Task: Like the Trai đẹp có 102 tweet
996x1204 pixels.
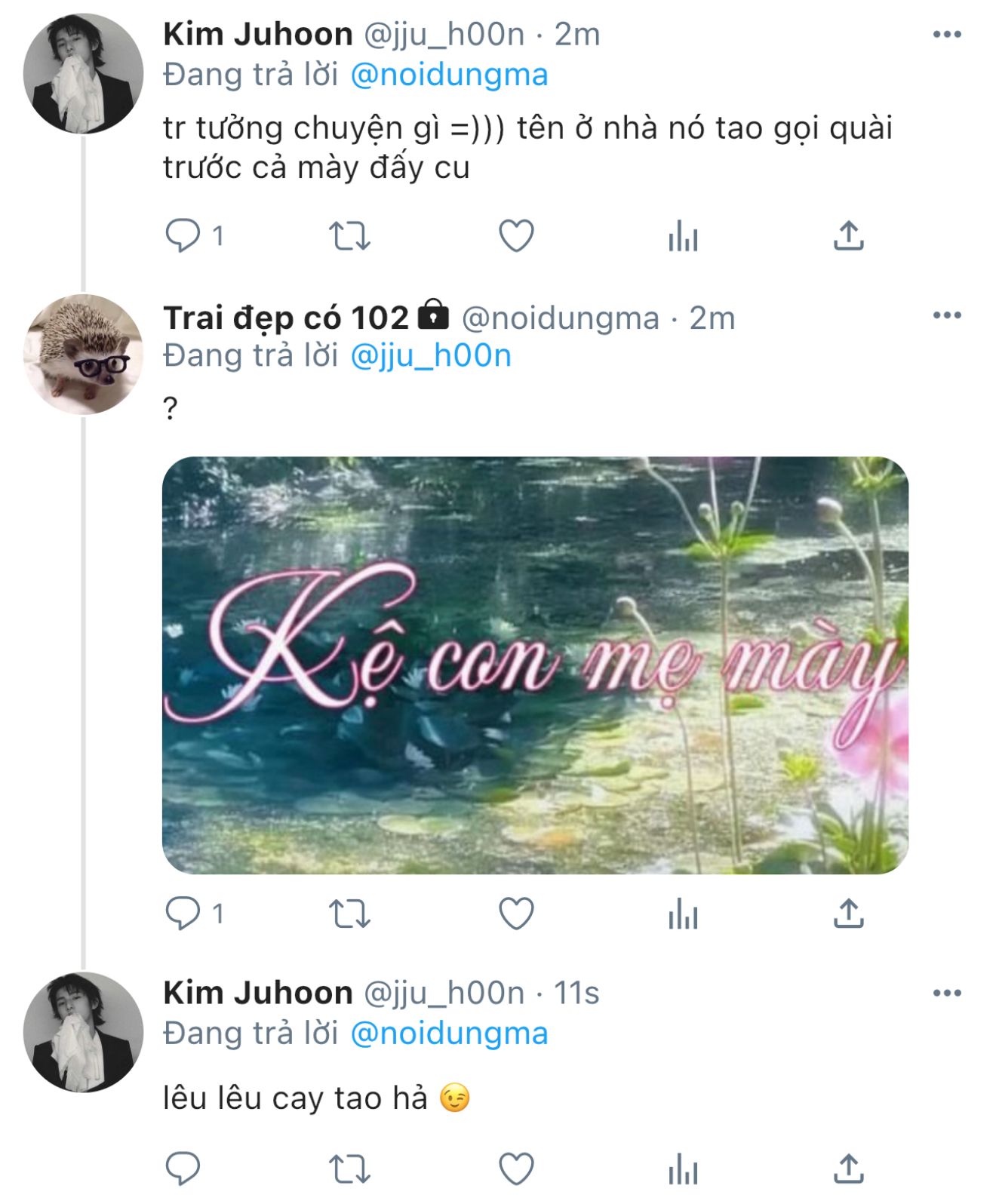Action: (x=517, y=914)
